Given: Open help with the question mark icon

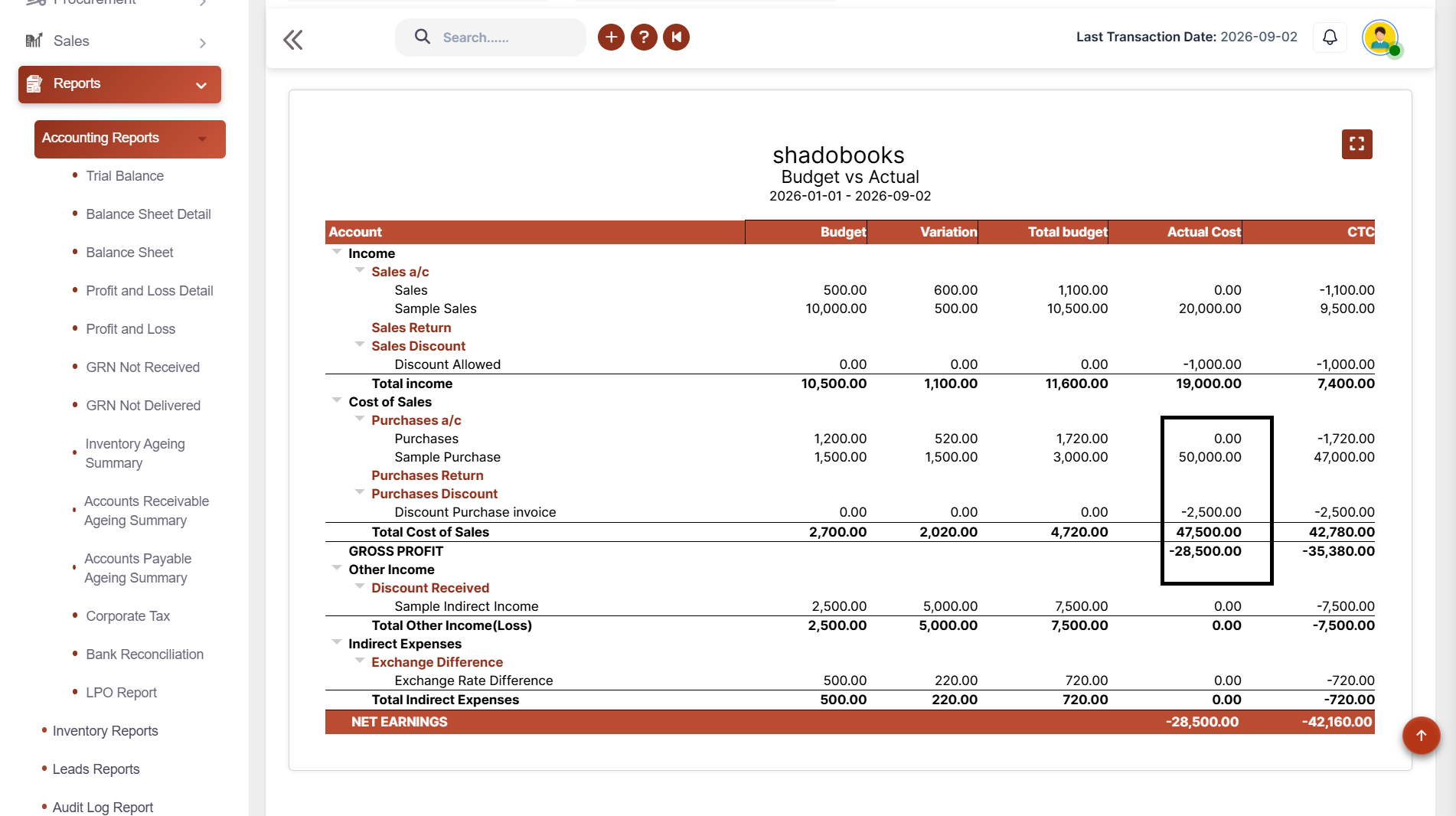Looking at the screenshot, I should [x=644, y=37].
